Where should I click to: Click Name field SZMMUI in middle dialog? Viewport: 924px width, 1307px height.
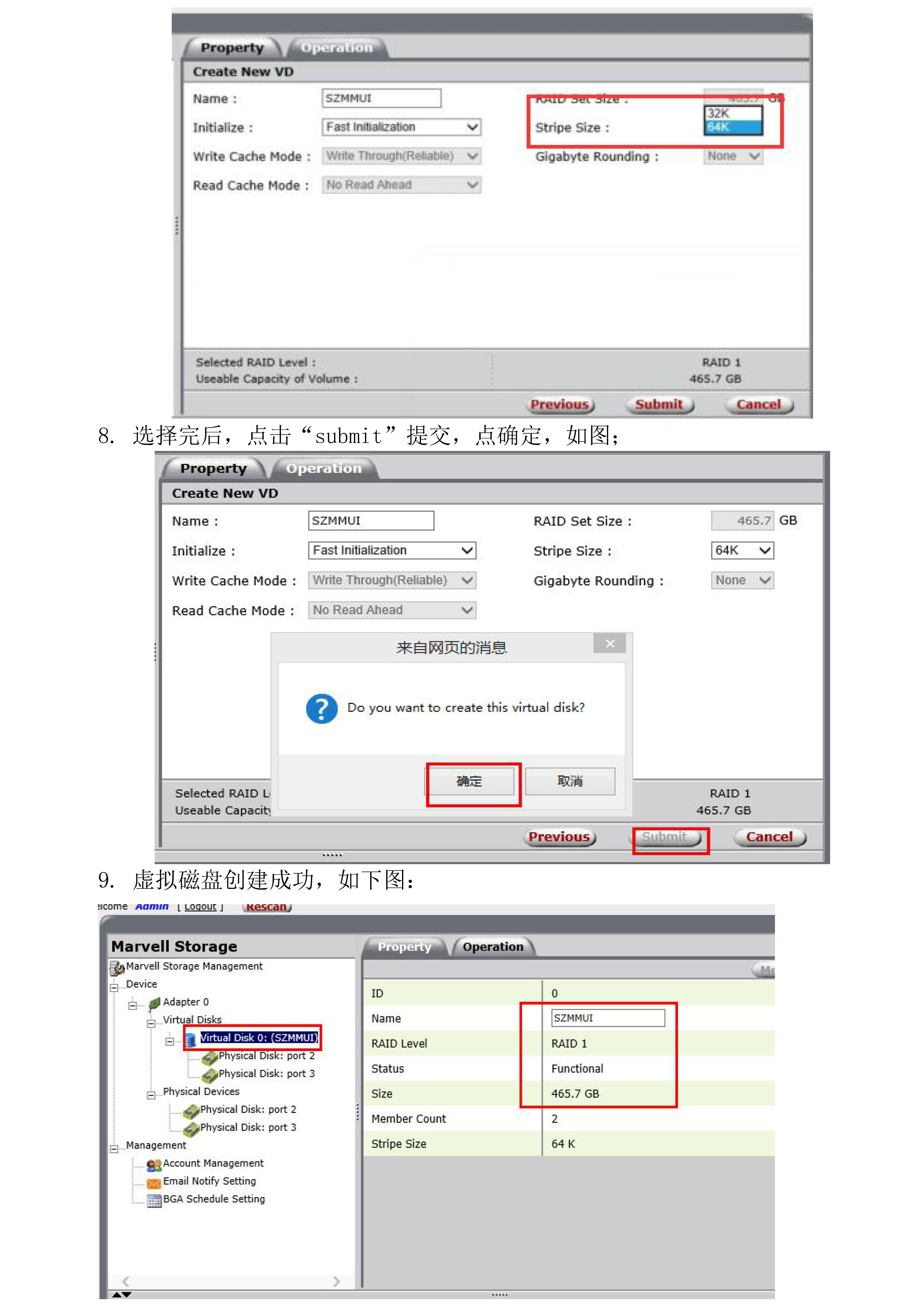point(371,520)
